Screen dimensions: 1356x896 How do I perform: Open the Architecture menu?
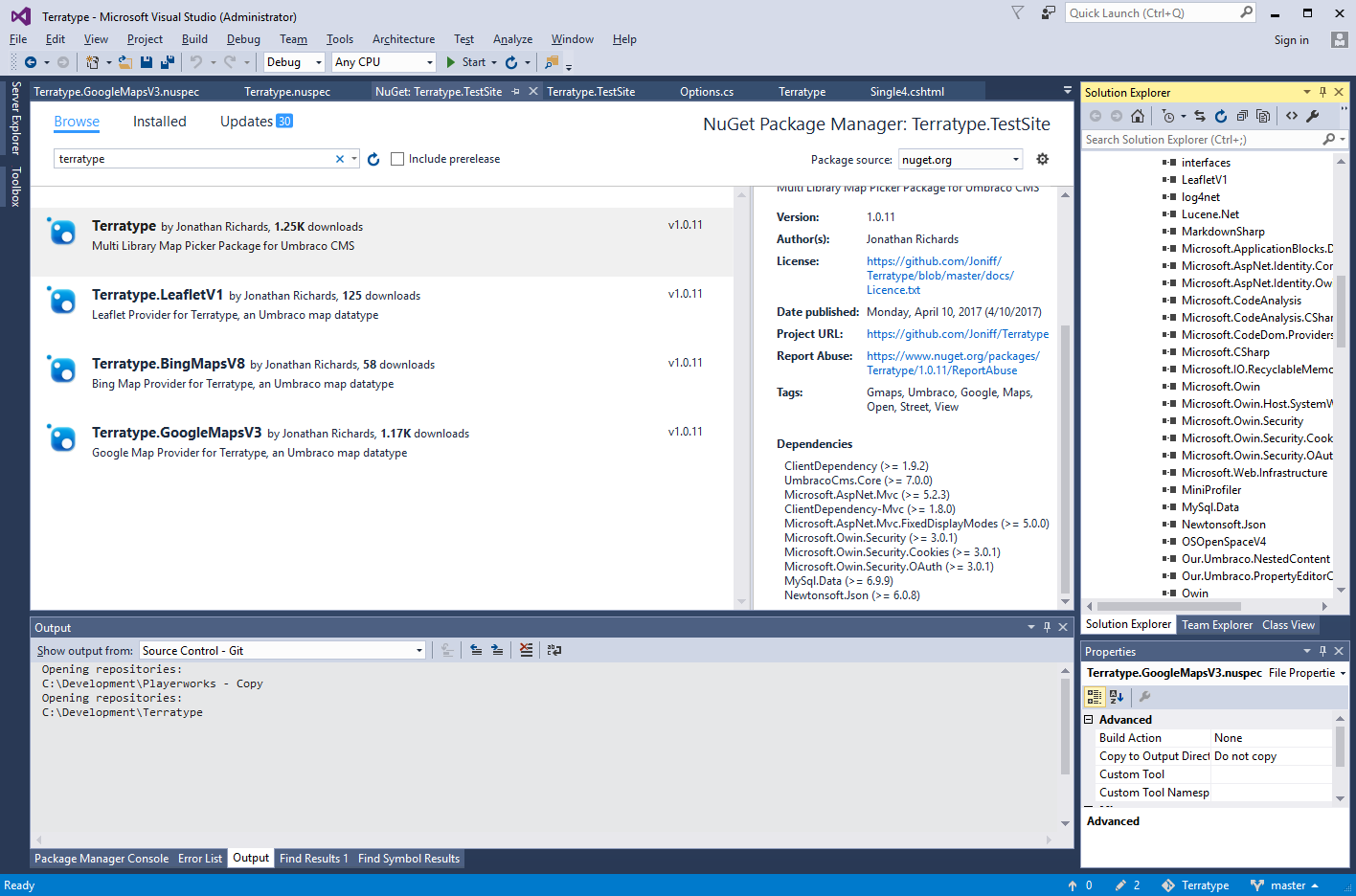[x=403, y=39]
